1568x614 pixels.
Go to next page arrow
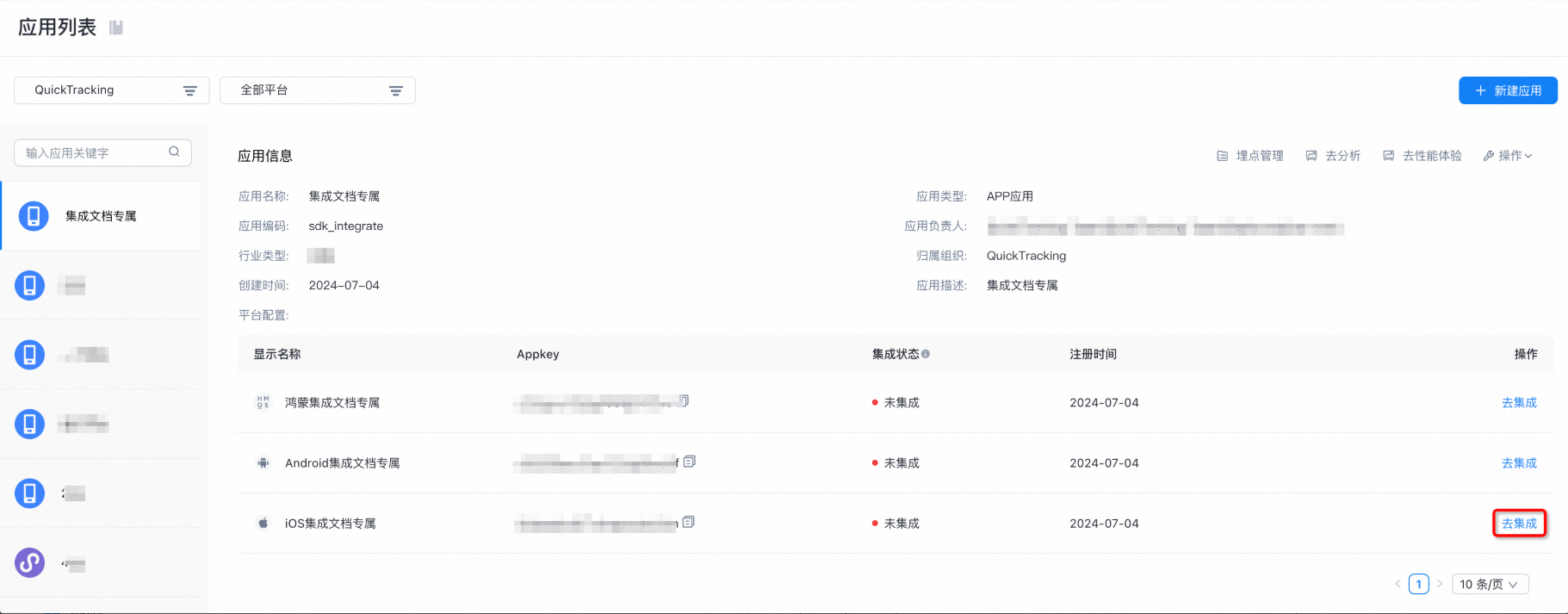point(1439,584)
